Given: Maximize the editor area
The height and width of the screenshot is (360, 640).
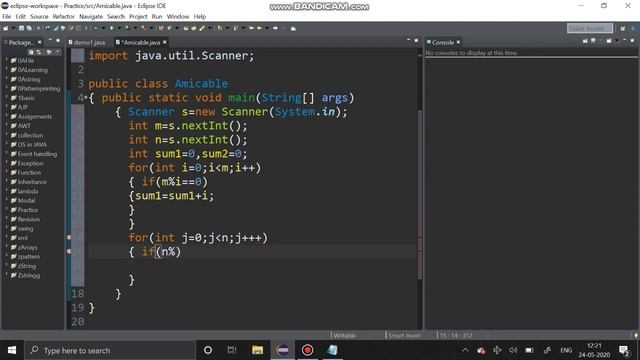Looking at the screenshot, I should pyautogui.click(x=416, y=40).
